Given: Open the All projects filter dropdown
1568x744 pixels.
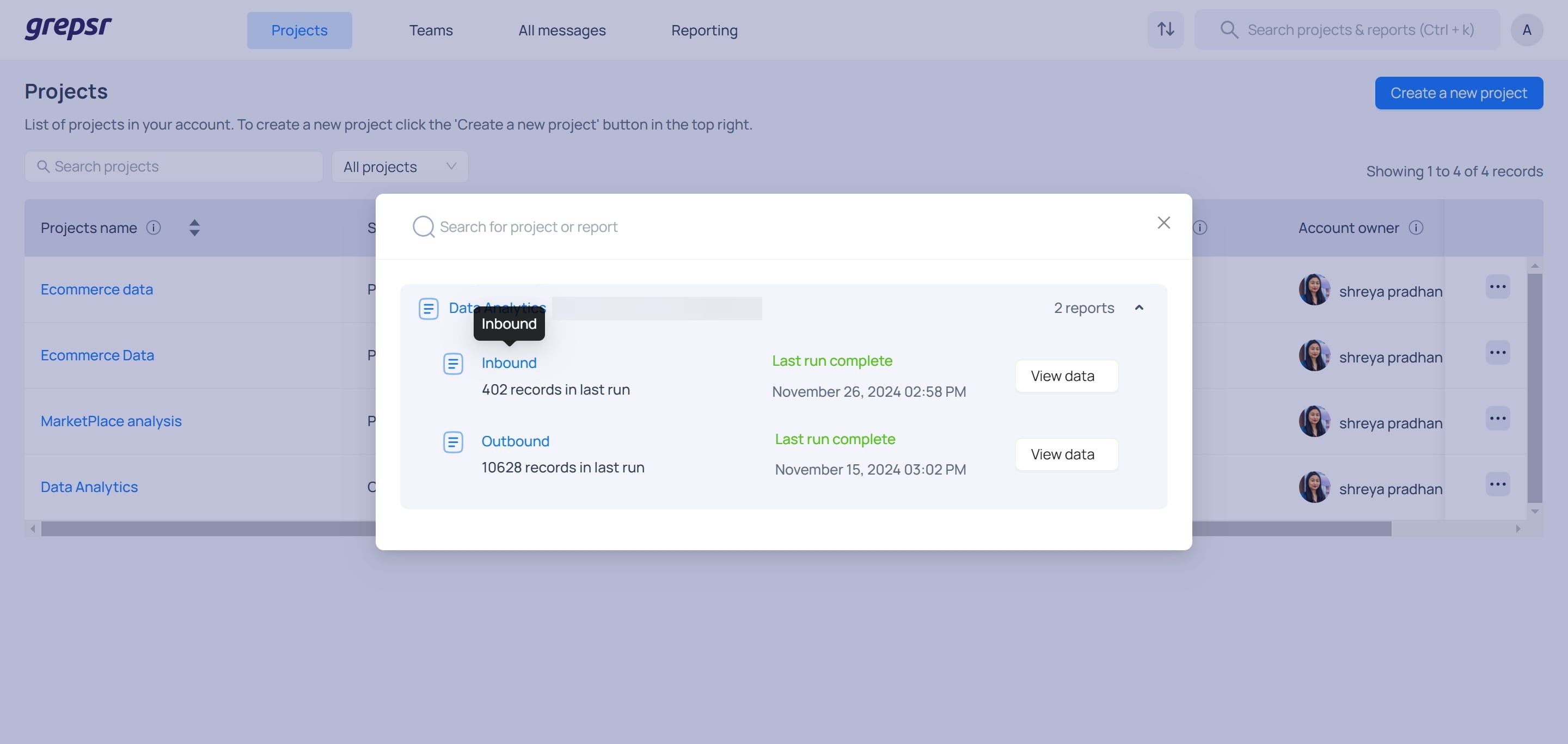Looking at the screenshot, I should pyautogui.click(x=400, y=167).
